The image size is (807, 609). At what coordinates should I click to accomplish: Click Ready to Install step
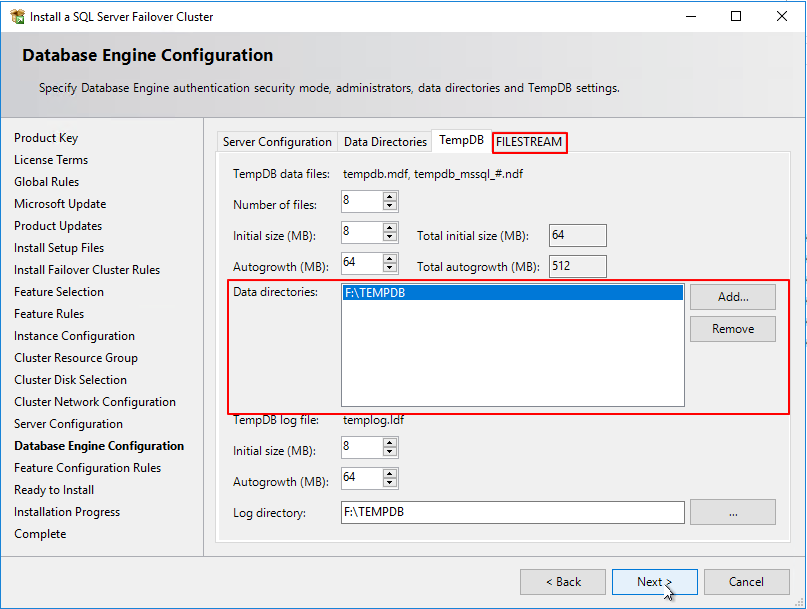click(x=54, y=490)
